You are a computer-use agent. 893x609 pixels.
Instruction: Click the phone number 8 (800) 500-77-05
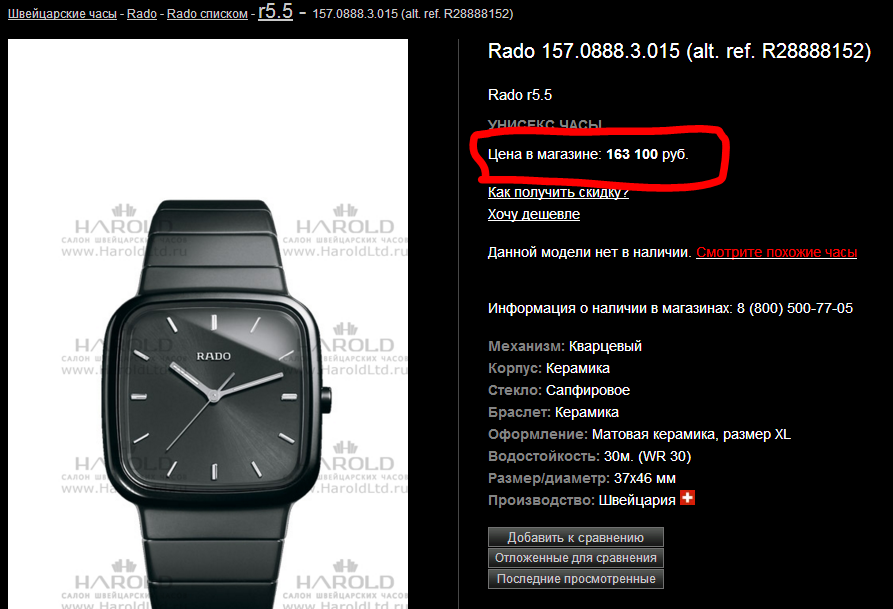[x=795, y=308]
